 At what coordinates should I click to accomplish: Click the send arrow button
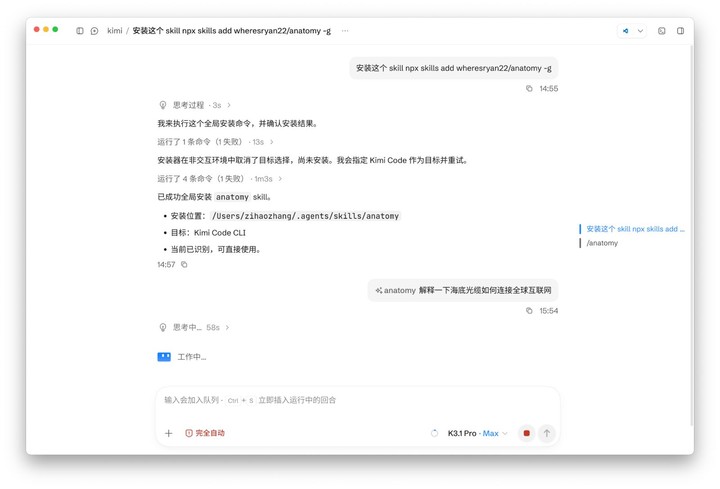547,433
